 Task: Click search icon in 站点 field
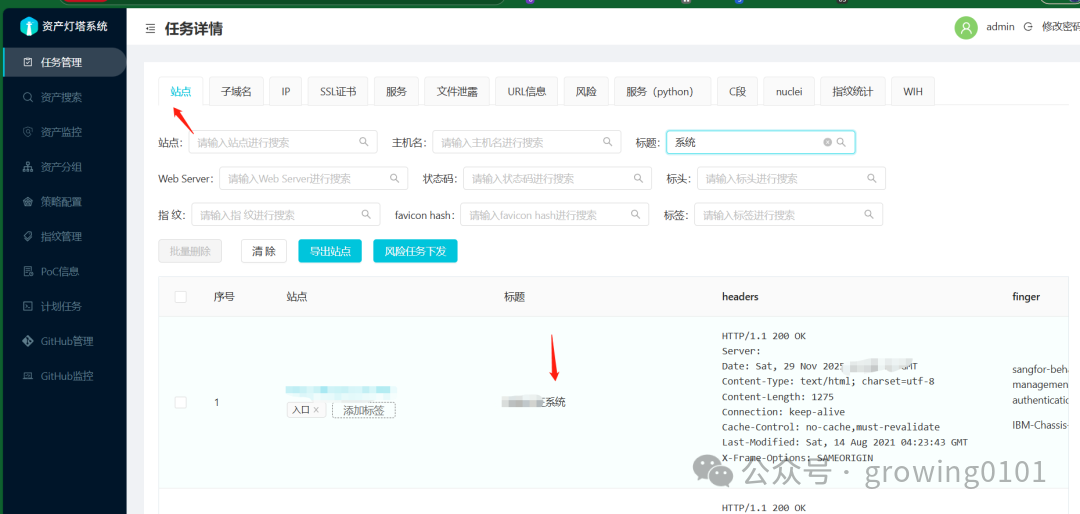(364, 143)
